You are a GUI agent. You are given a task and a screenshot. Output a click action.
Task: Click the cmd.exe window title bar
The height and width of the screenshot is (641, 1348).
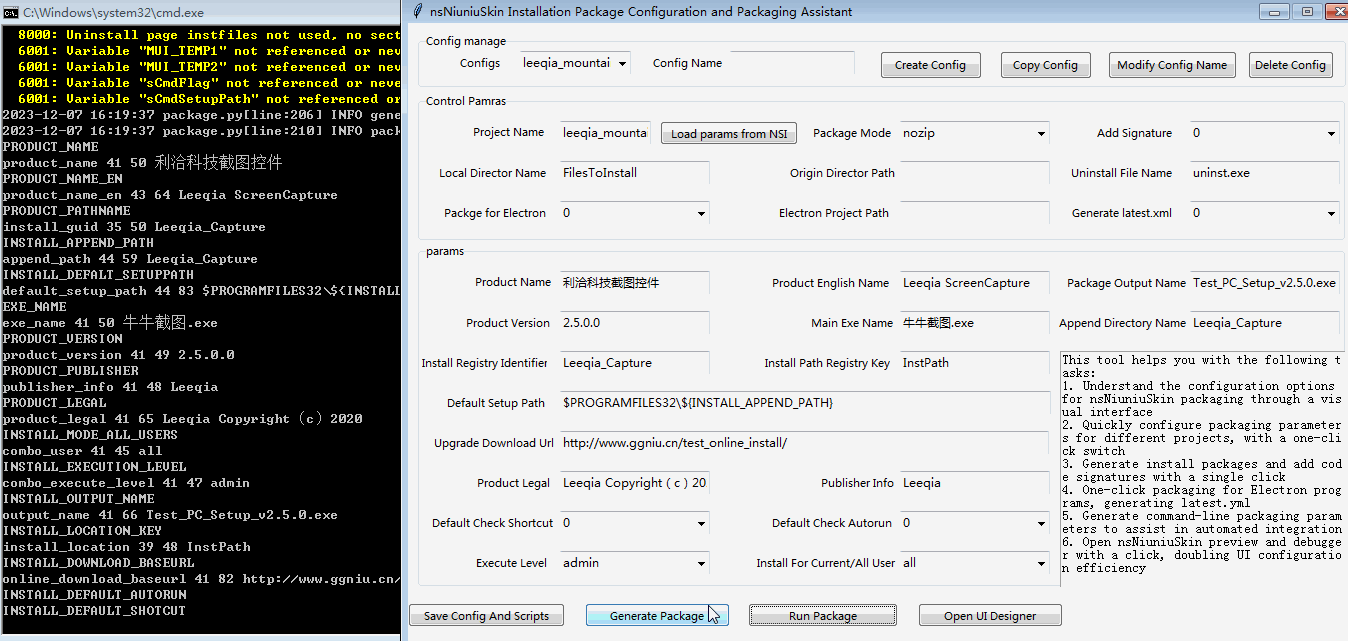[x=200, y=12]
